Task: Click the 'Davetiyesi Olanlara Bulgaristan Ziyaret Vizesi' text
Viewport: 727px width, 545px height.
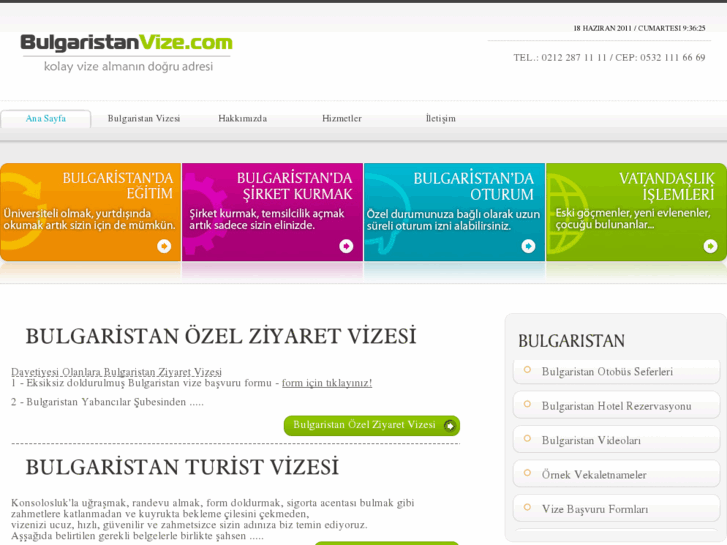Action: tap(116, 372)
